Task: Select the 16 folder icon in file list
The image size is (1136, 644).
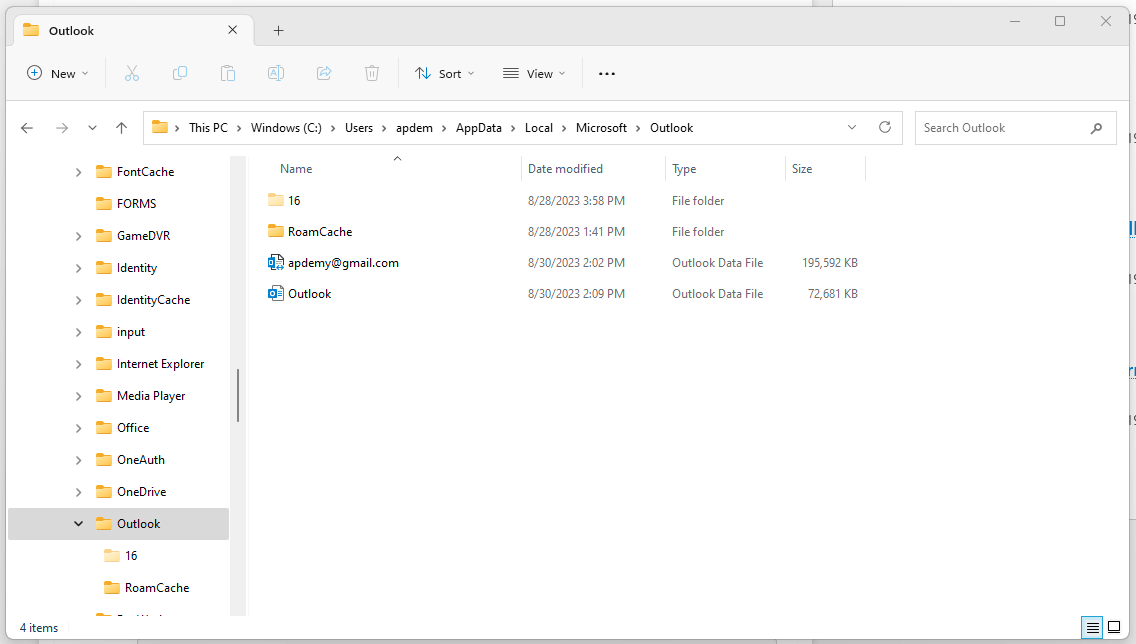Action: [275, 200]
